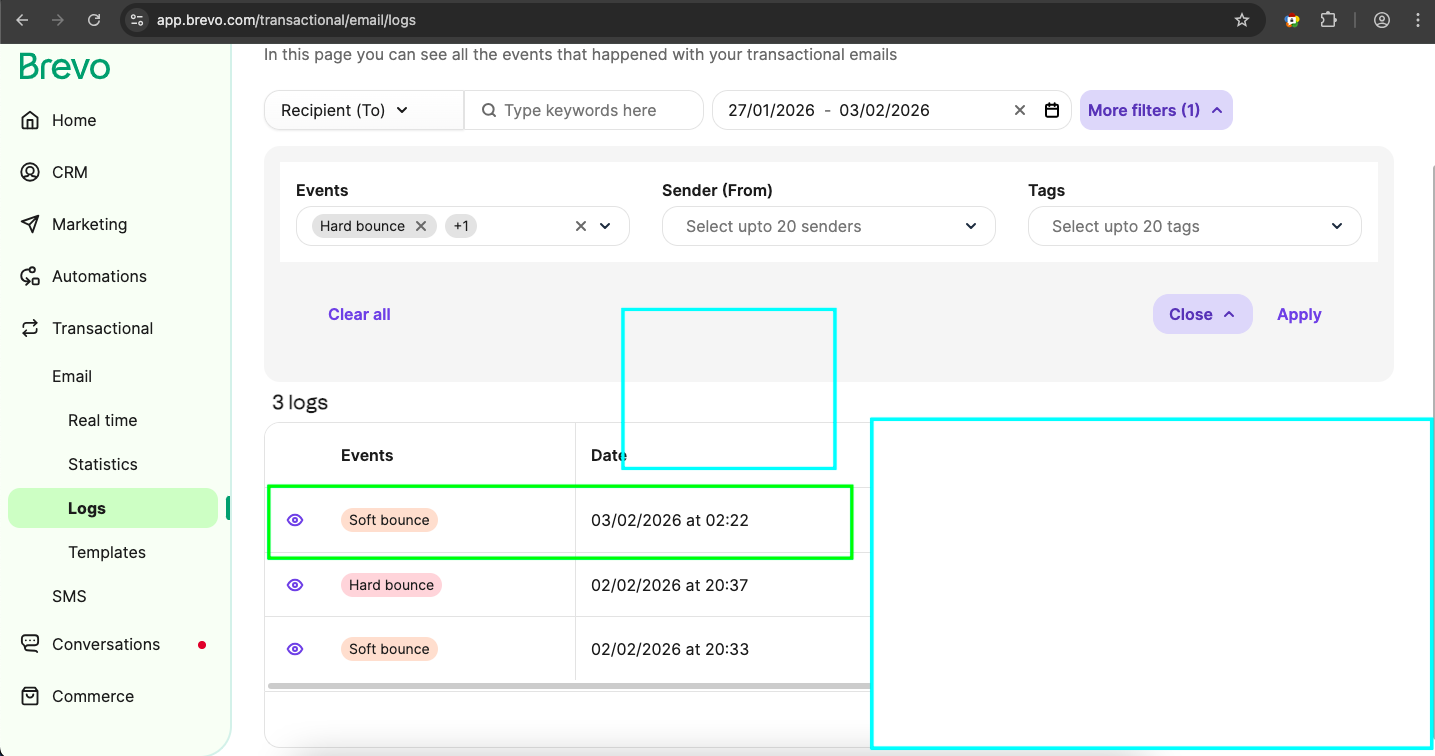View details of Hard bounce log entry
Viewport: 1435px width, 756px height.
pos(295,585)
